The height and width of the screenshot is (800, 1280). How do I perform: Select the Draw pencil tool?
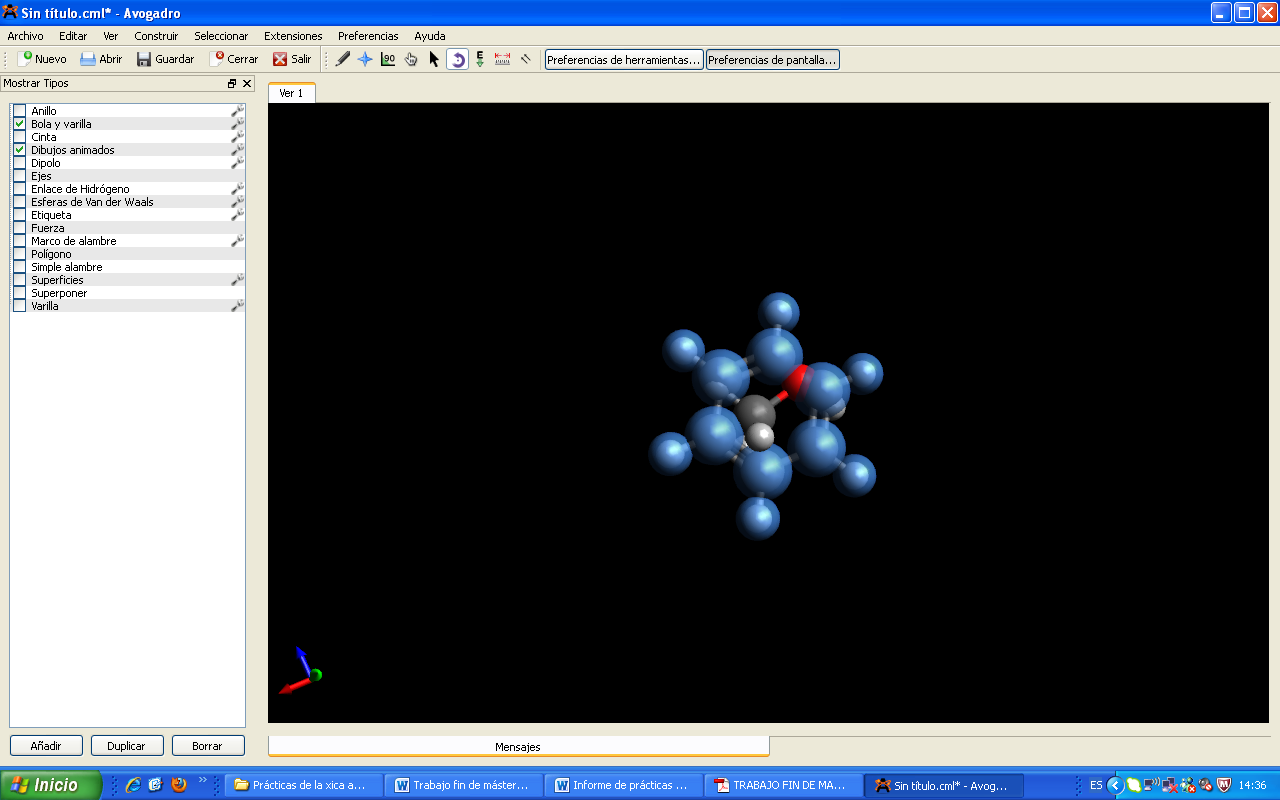point(342,59)
